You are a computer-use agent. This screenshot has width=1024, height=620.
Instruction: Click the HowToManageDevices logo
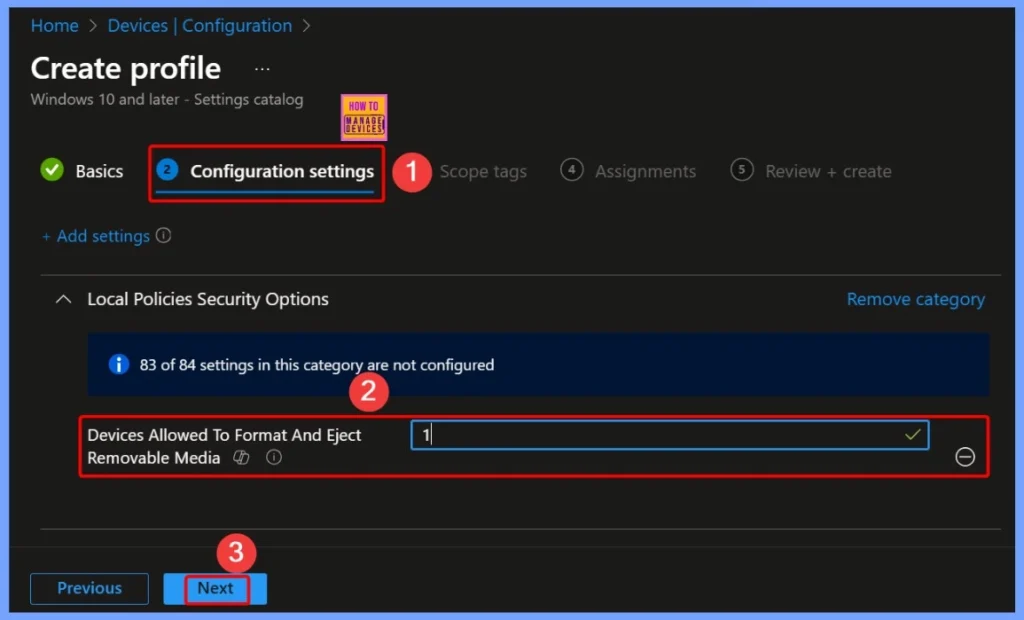(363, 117)
